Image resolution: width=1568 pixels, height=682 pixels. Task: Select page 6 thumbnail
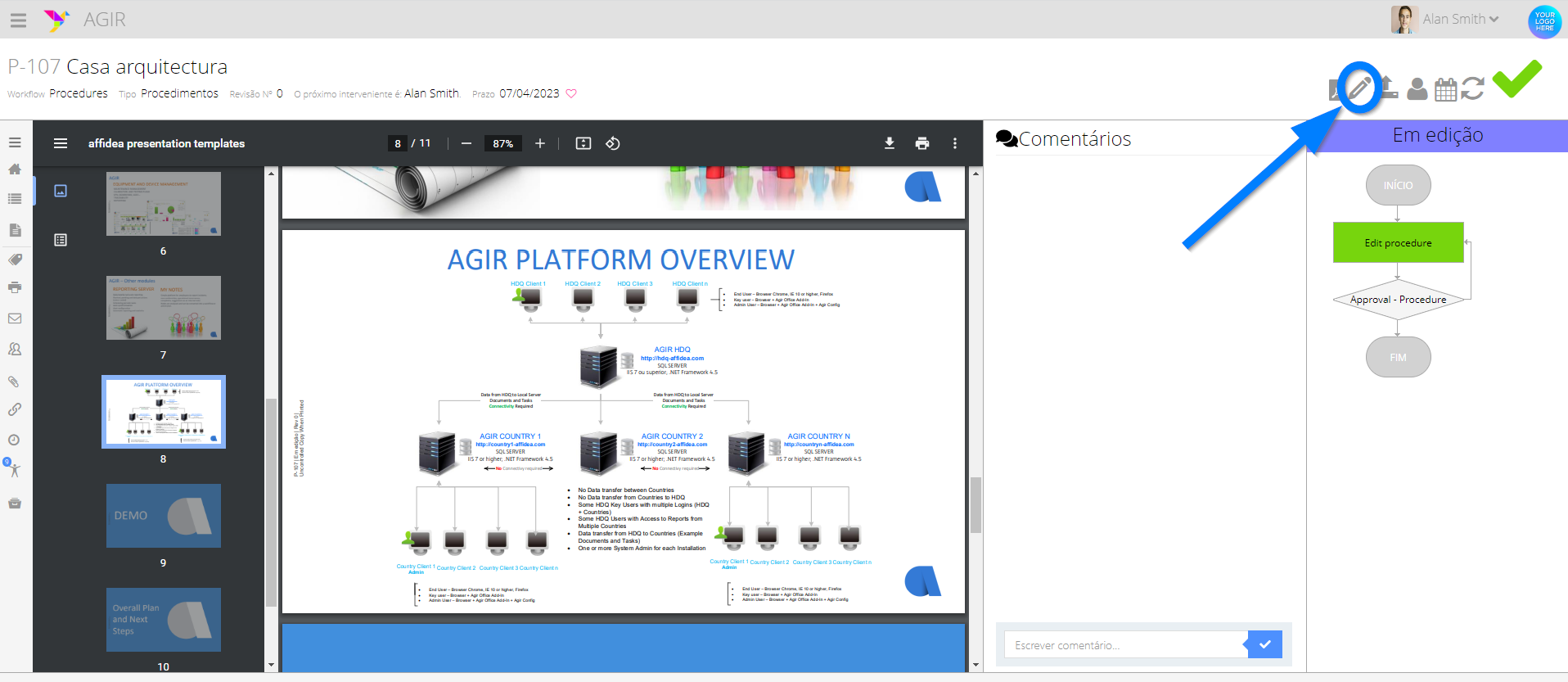pyautogui.click(x=164, y=204)
